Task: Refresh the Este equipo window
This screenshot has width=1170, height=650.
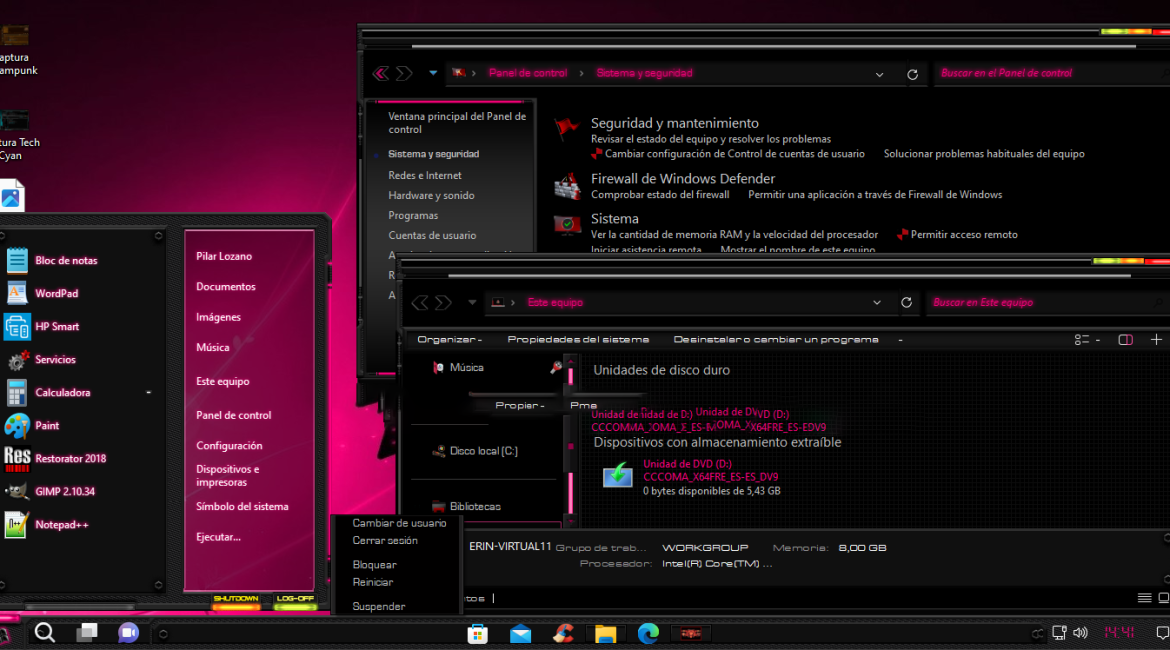Action: [x=906, y=302]
